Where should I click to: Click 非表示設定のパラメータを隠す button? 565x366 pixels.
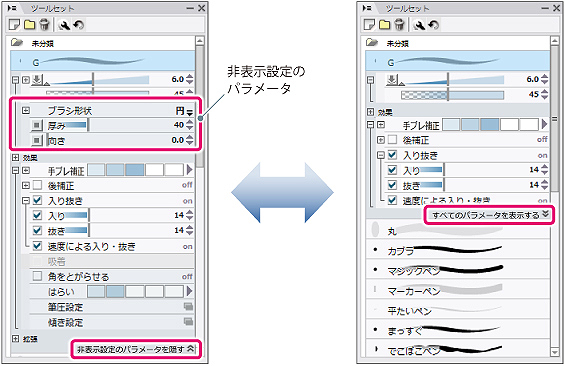tap(136, 349)
